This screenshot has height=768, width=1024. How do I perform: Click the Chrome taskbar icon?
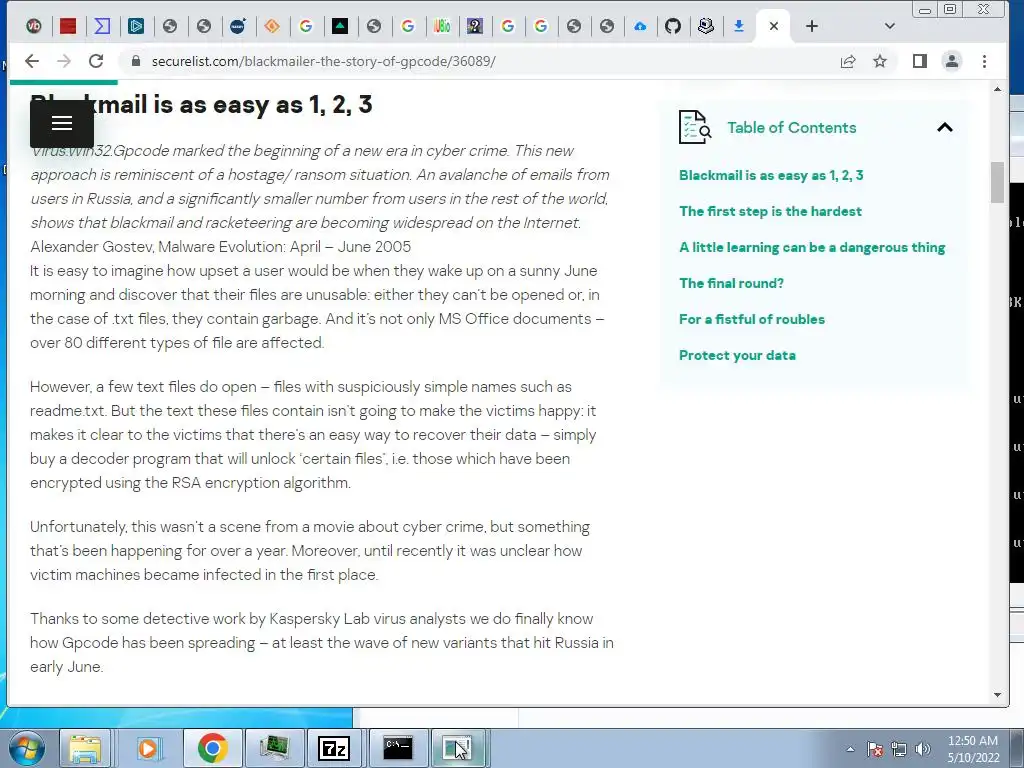213,748
